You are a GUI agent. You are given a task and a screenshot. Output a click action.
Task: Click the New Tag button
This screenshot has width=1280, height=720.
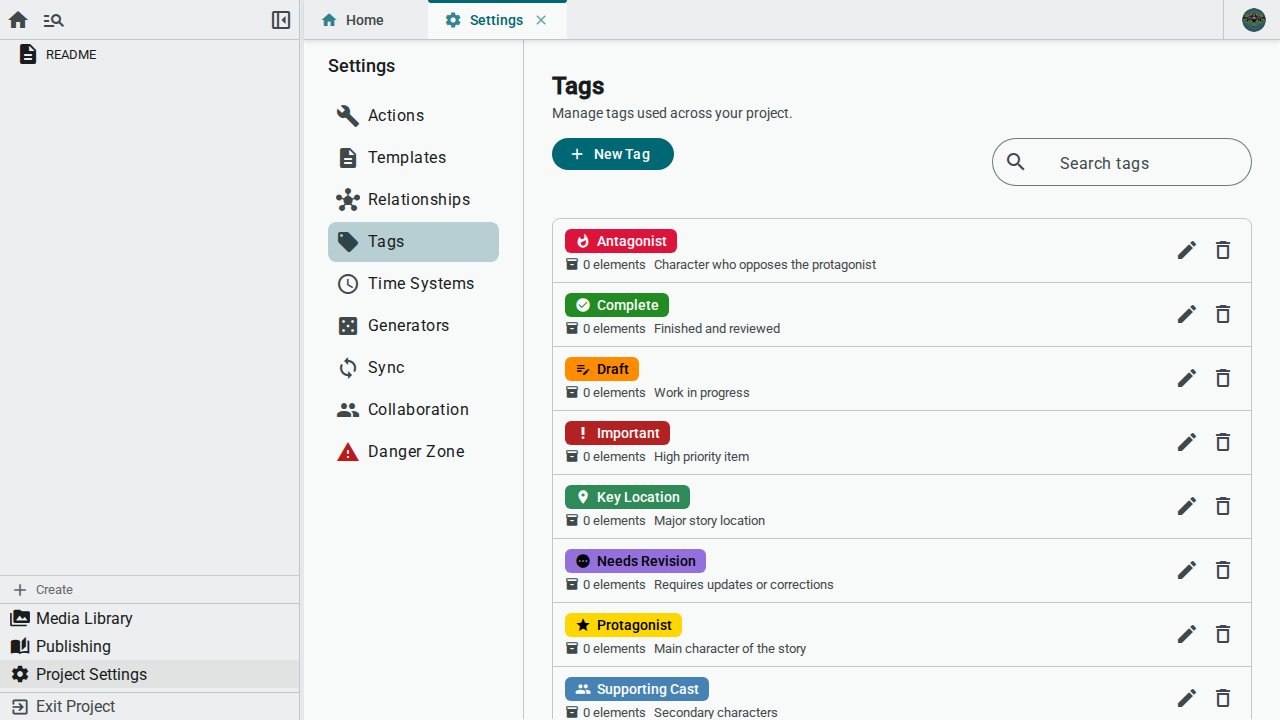pos(613,154)
